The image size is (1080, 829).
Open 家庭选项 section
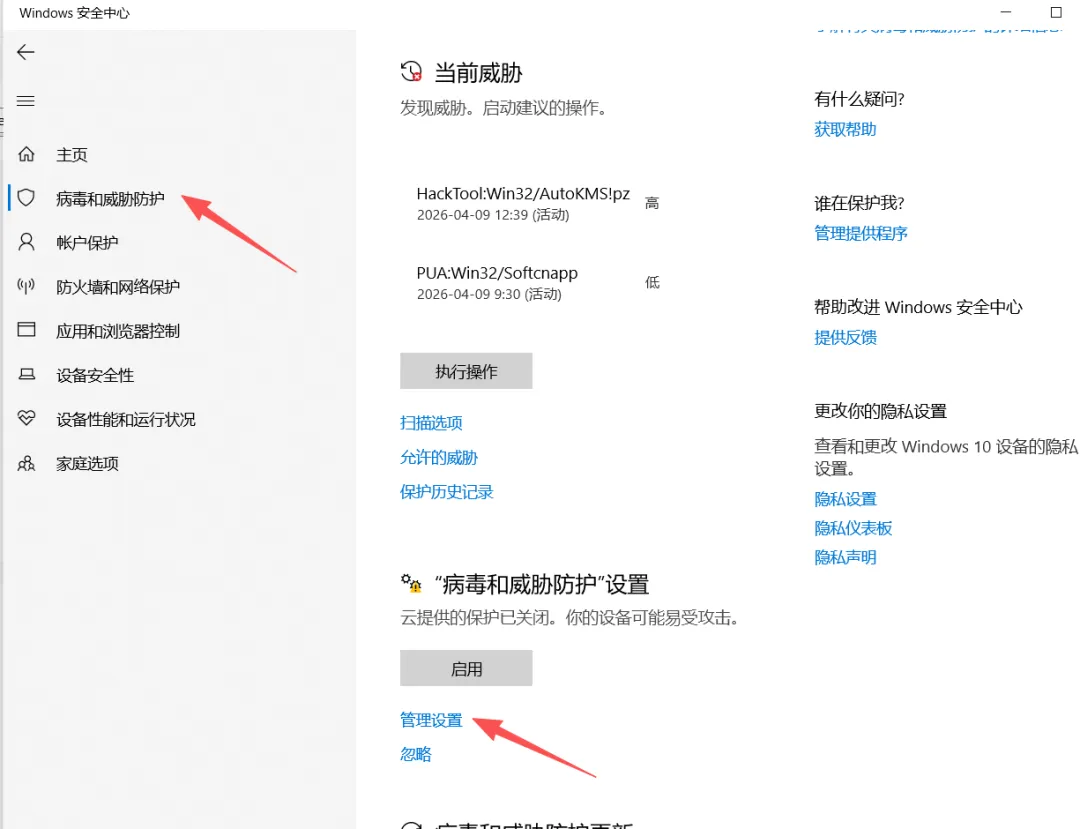(x=87, y=463)
